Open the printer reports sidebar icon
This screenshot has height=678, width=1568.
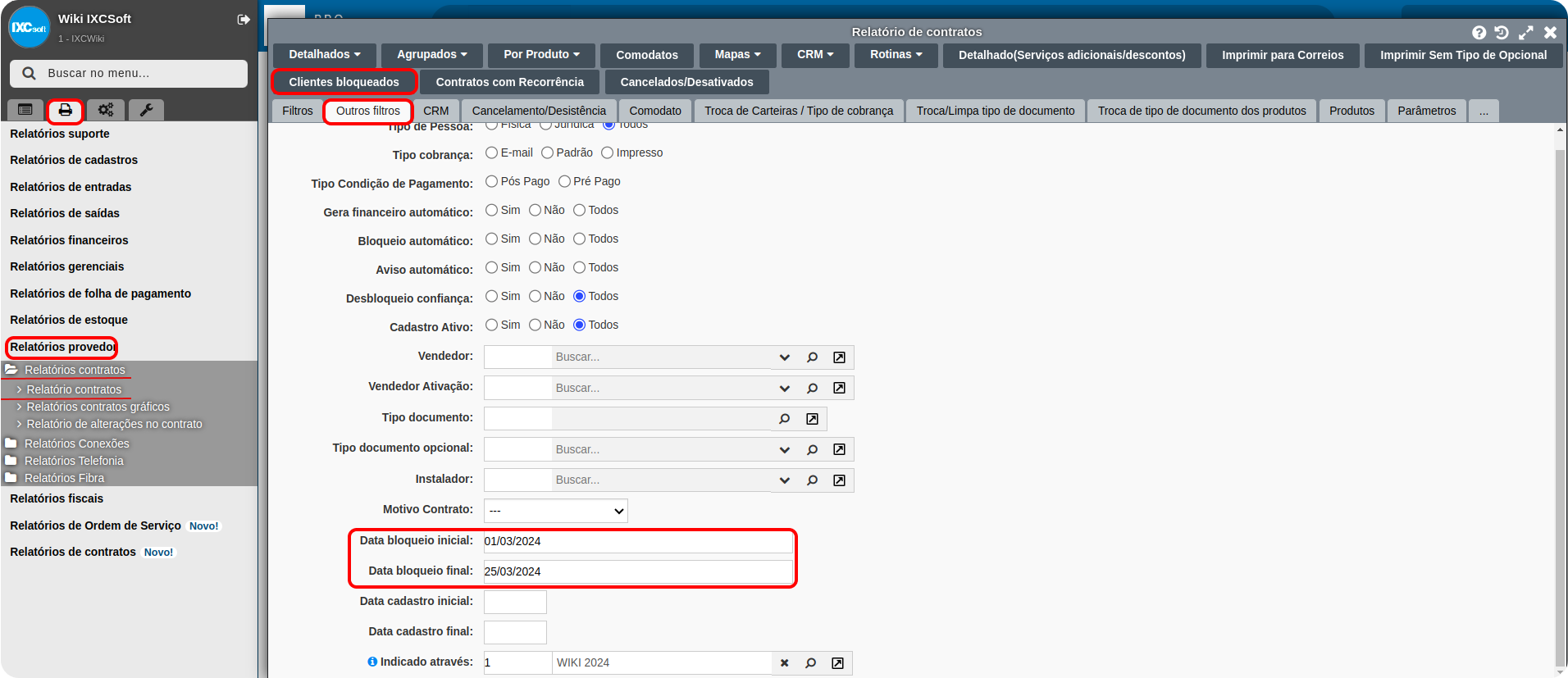[x=66, y=110]
